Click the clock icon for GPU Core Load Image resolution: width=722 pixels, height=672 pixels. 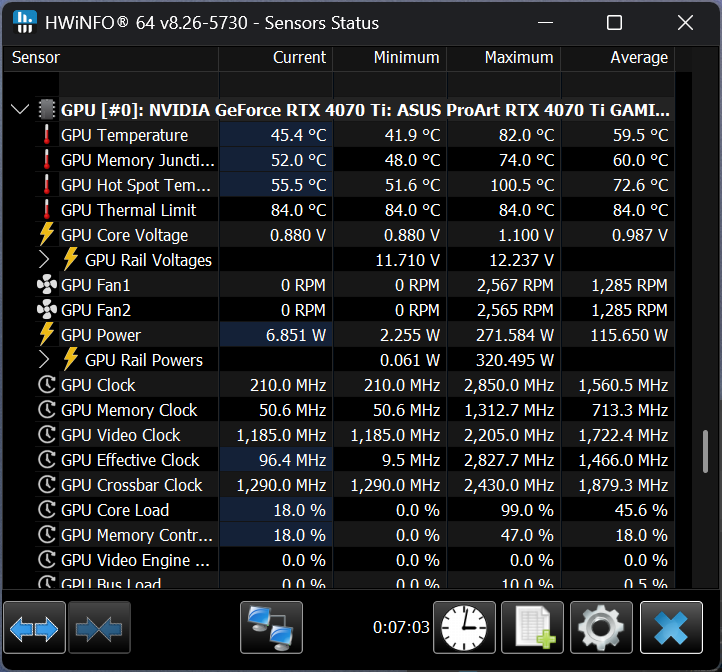click(x=47, y=509)
